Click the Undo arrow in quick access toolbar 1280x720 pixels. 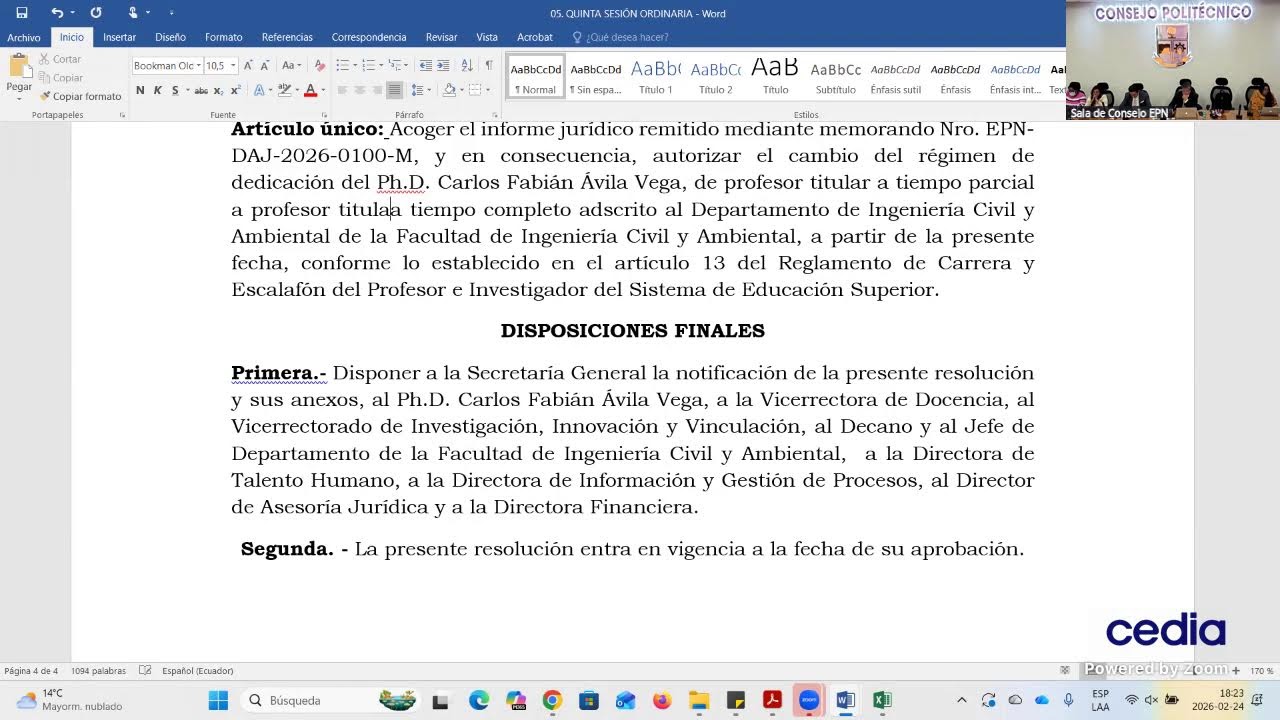57,13
